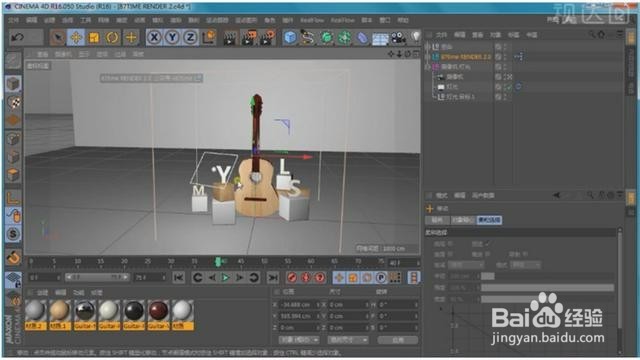The width and height of the screenshot is (640, 360).
Task: Toggle the Snap S icon
Action: [13, 234]
